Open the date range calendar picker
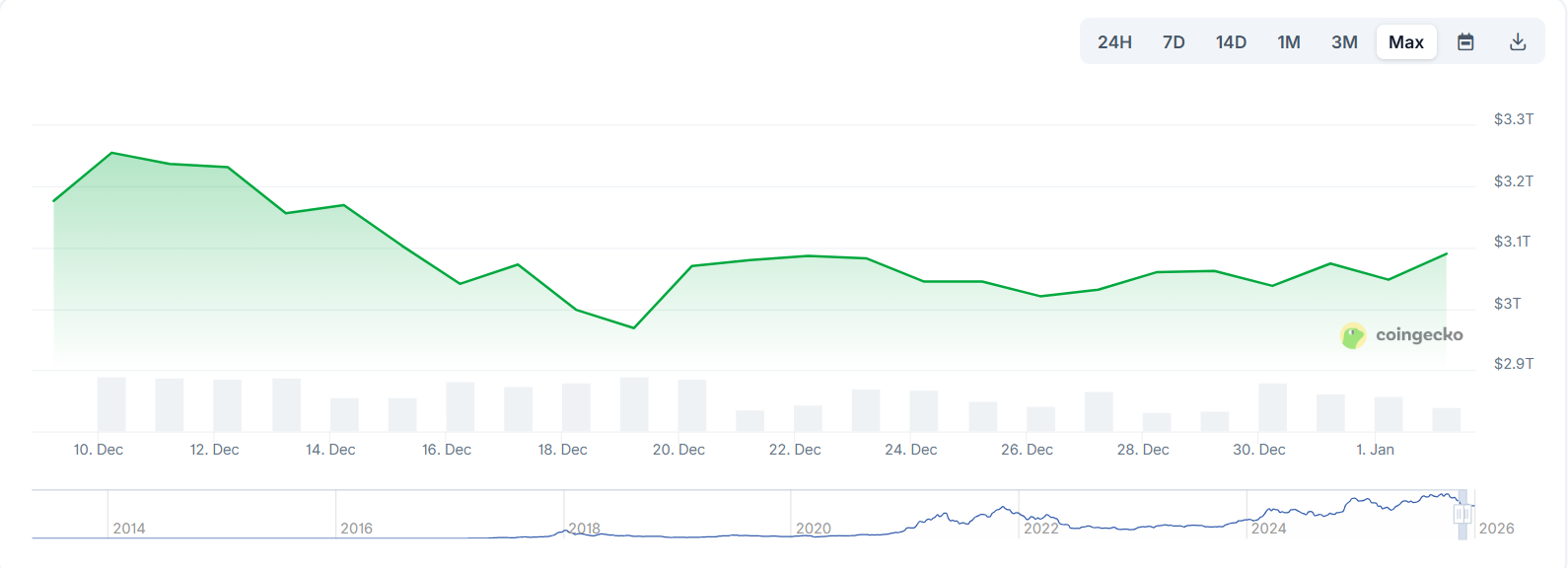The height and width of the screenshot is (568, 1568). [1465, 41]
